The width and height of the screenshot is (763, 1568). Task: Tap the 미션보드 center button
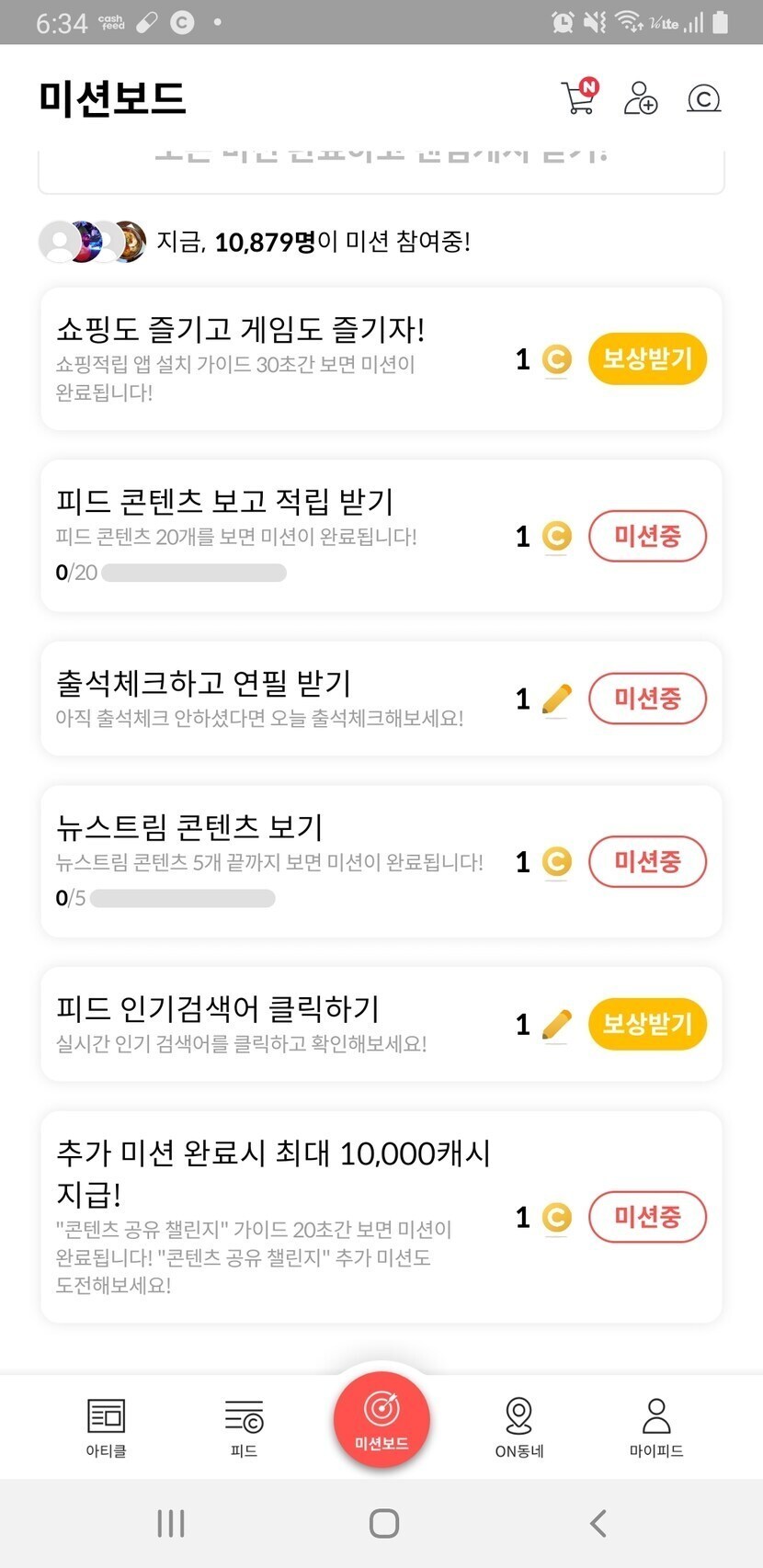coord(381,1418)
